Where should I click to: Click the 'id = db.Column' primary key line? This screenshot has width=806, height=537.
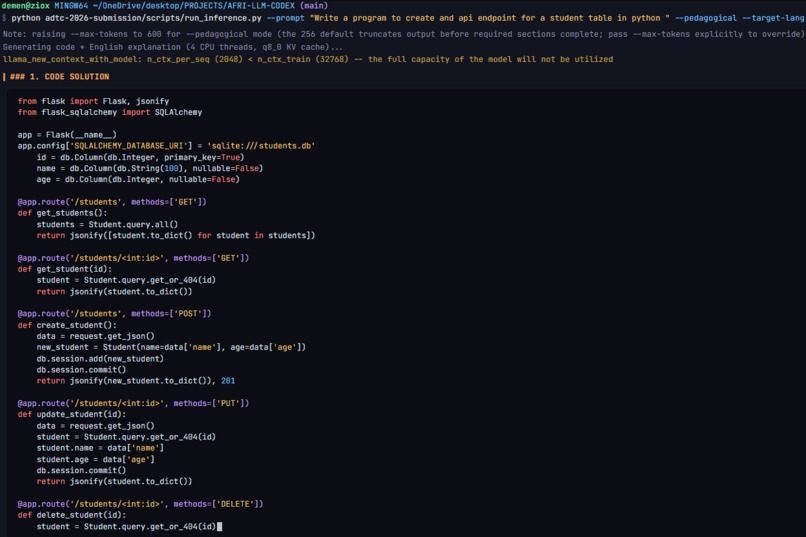tap(140, 157)
